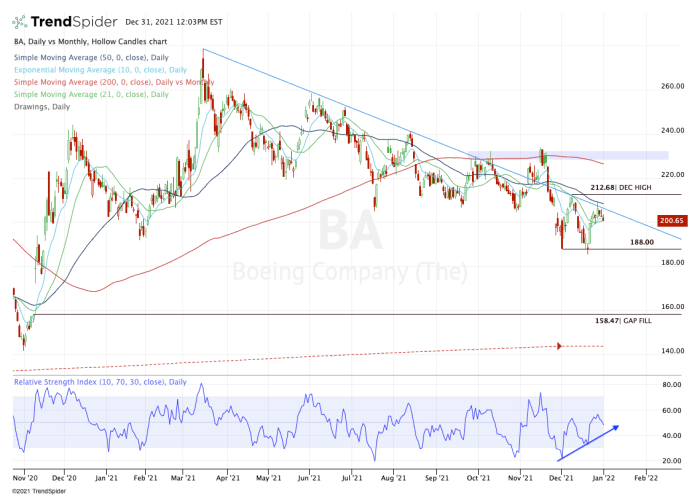700x497 pixels.
Task: Click the RSI 60.00 axis label
Action: coord(671,410)
